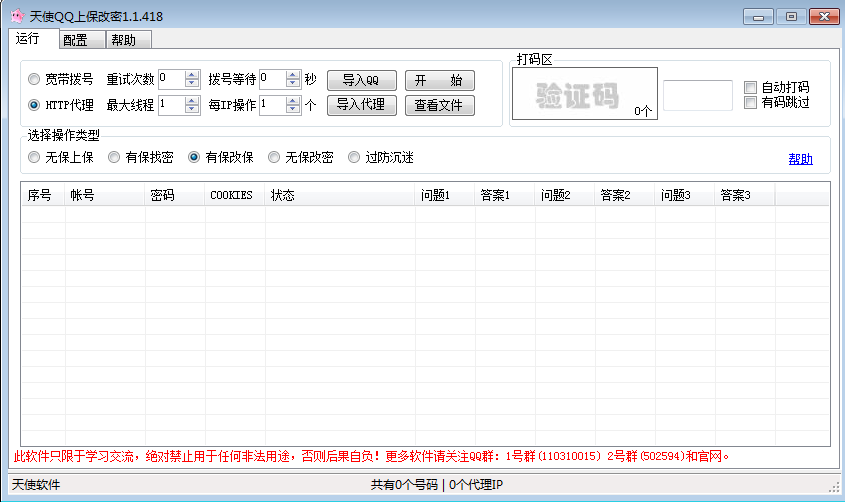Viewport: 845px width, 502px height.
Task: Click the captcha input field beside 验证码
Action: [697, 95]
